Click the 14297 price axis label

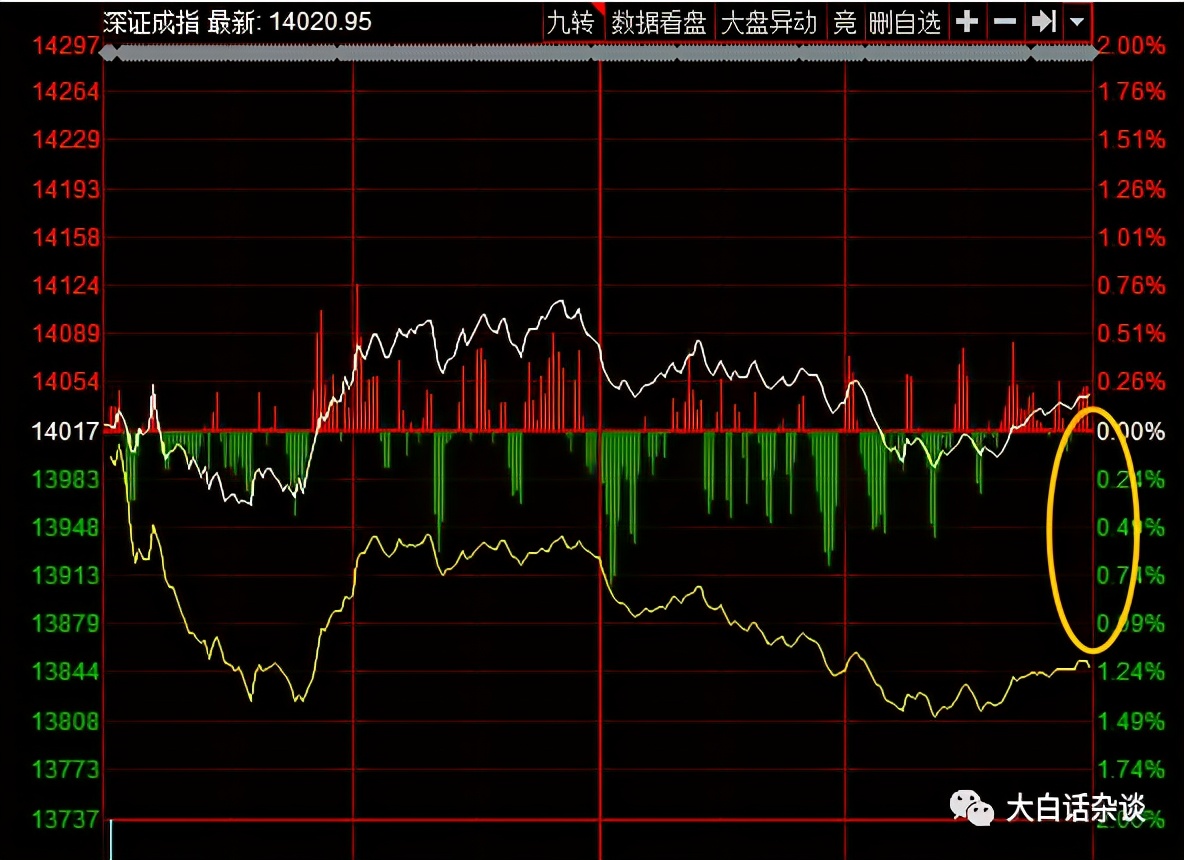pyautogui.click(x=66, y=46)
